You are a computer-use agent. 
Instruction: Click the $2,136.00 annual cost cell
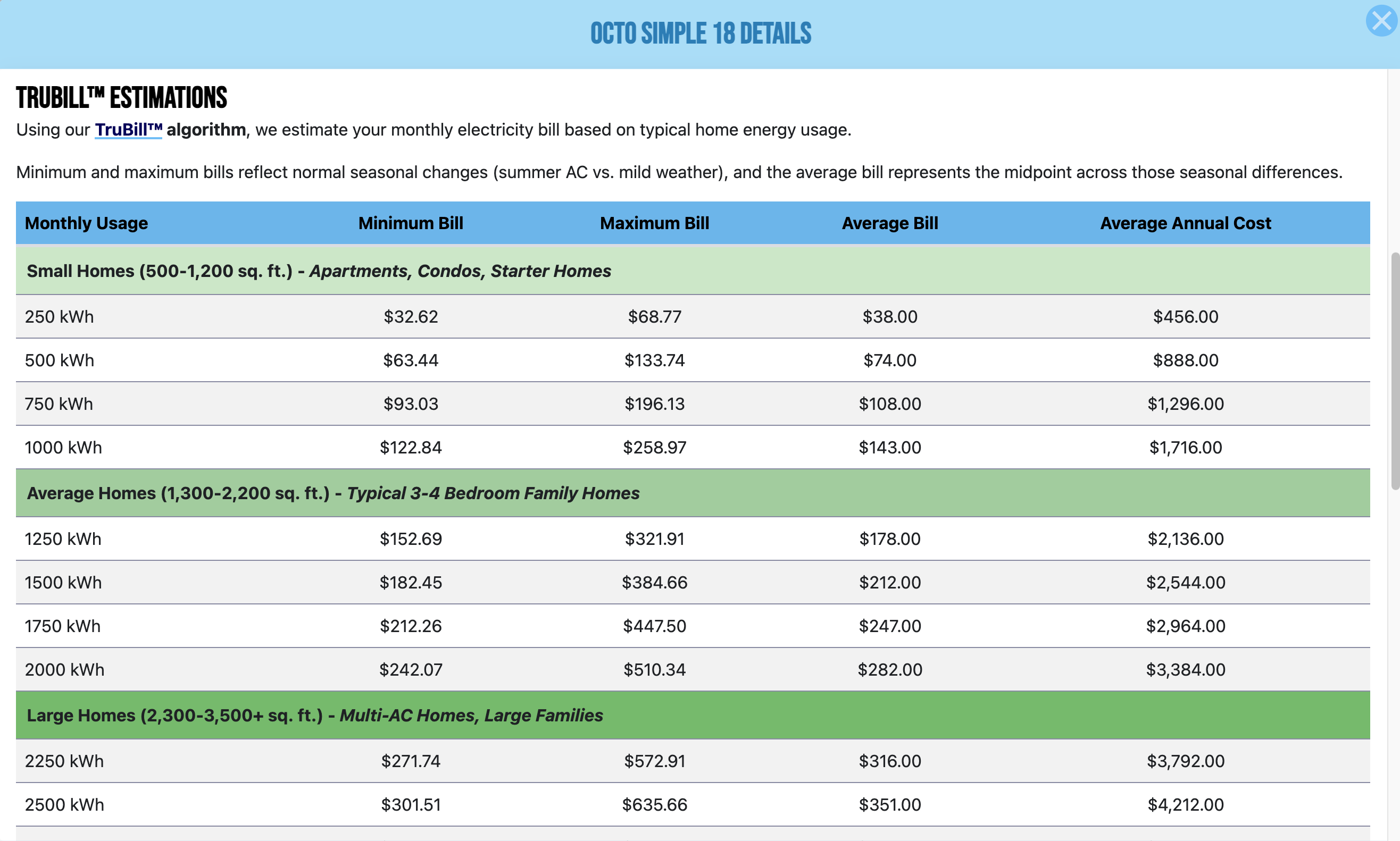click(1185, 539)
